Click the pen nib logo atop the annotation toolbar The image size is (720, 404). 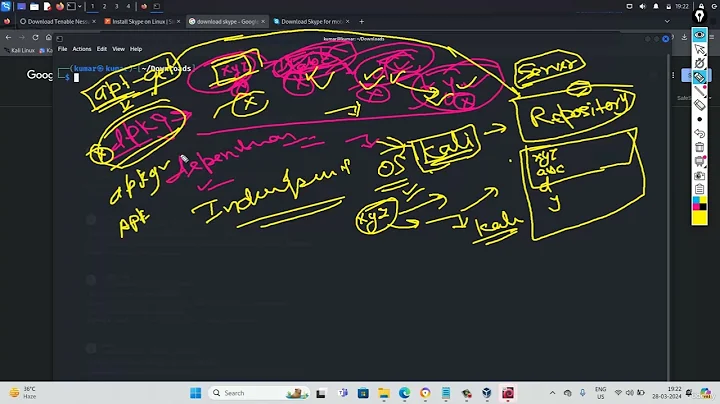click(699, 17)
